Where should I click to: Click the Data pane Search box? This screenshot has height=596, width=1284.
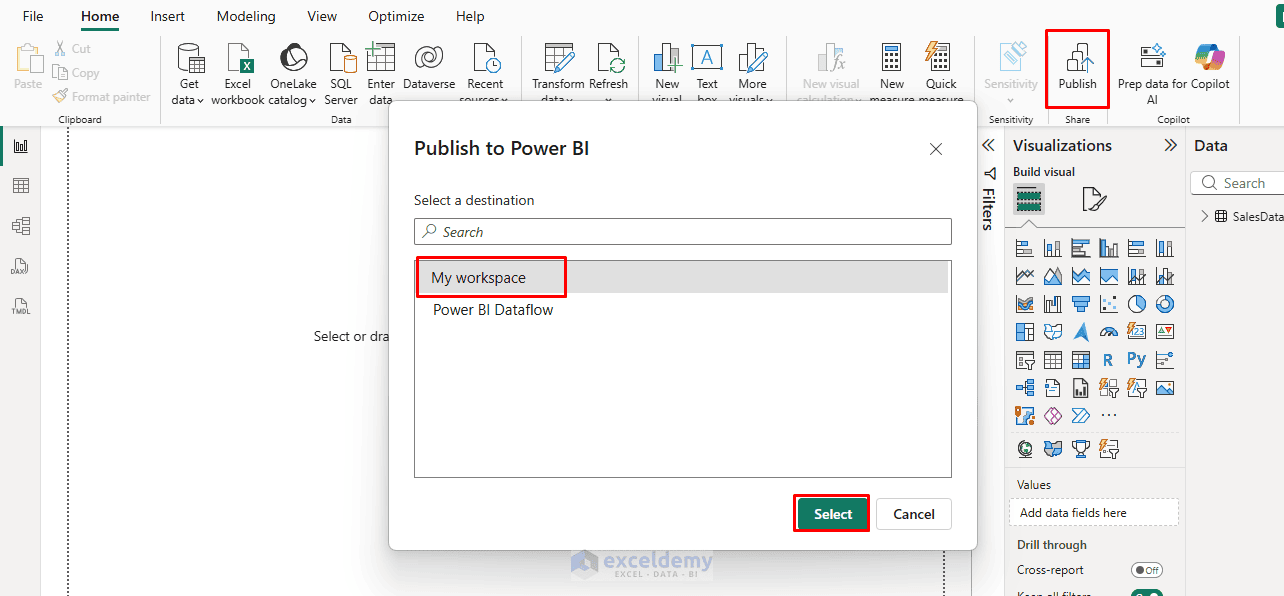(x=1237, y=183)
